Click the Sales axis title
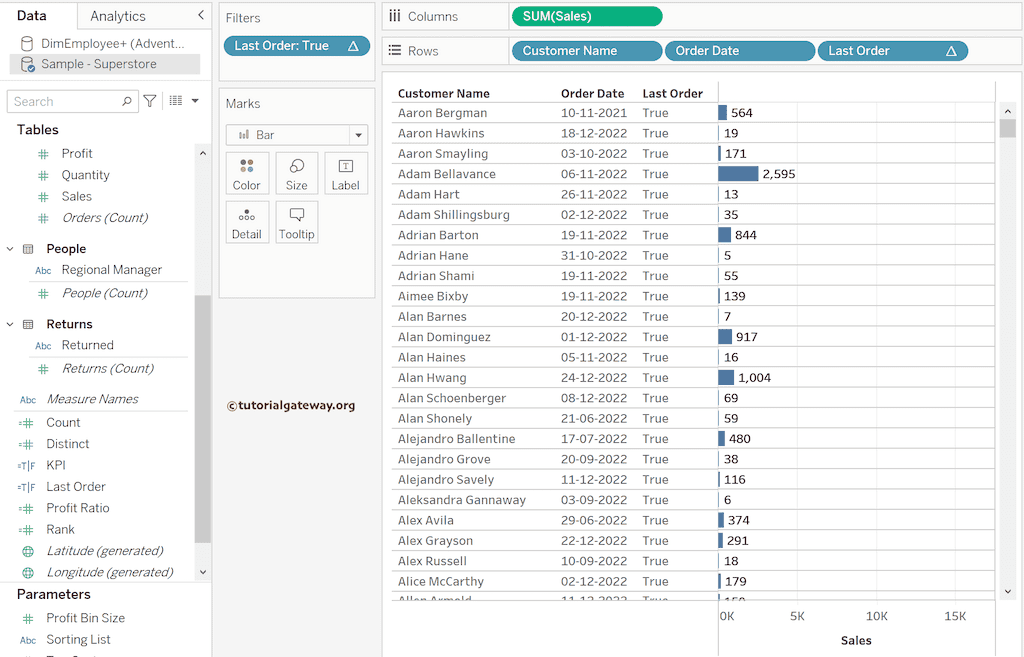The image size is (1024, 657). (856, 641)
